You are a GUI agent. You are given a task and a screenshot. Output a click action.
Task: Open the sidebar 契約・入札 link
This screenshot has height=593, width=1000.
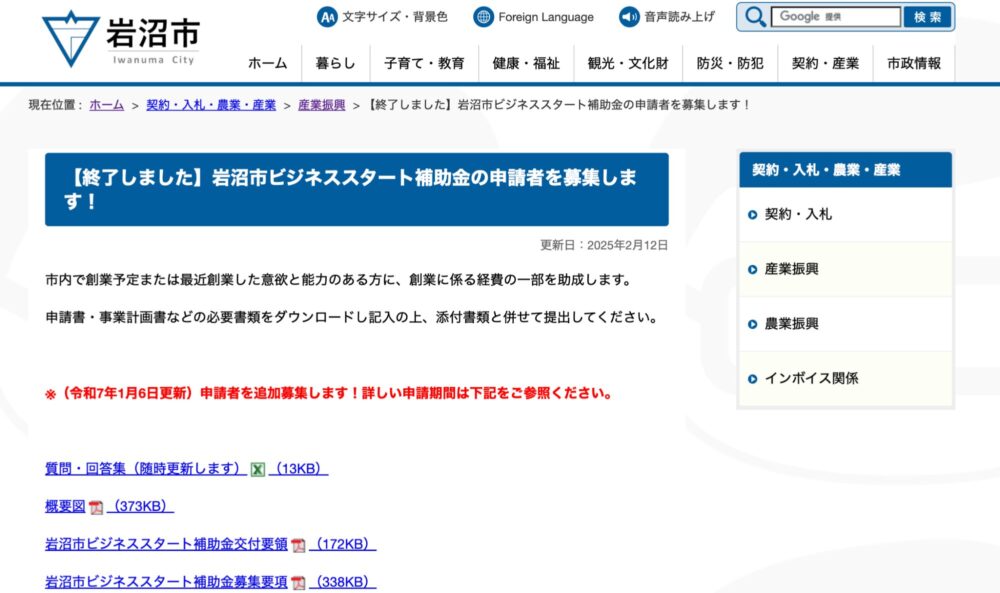click(798, 215)
